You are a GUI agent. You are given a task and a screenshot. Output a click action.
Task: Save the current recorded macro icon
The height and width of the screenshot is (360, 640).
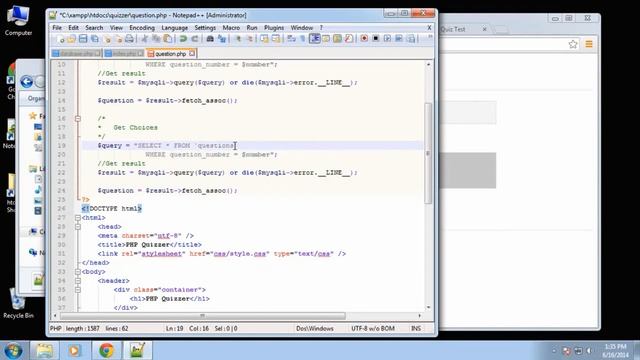pyautogui.click(x=411, y=39)
